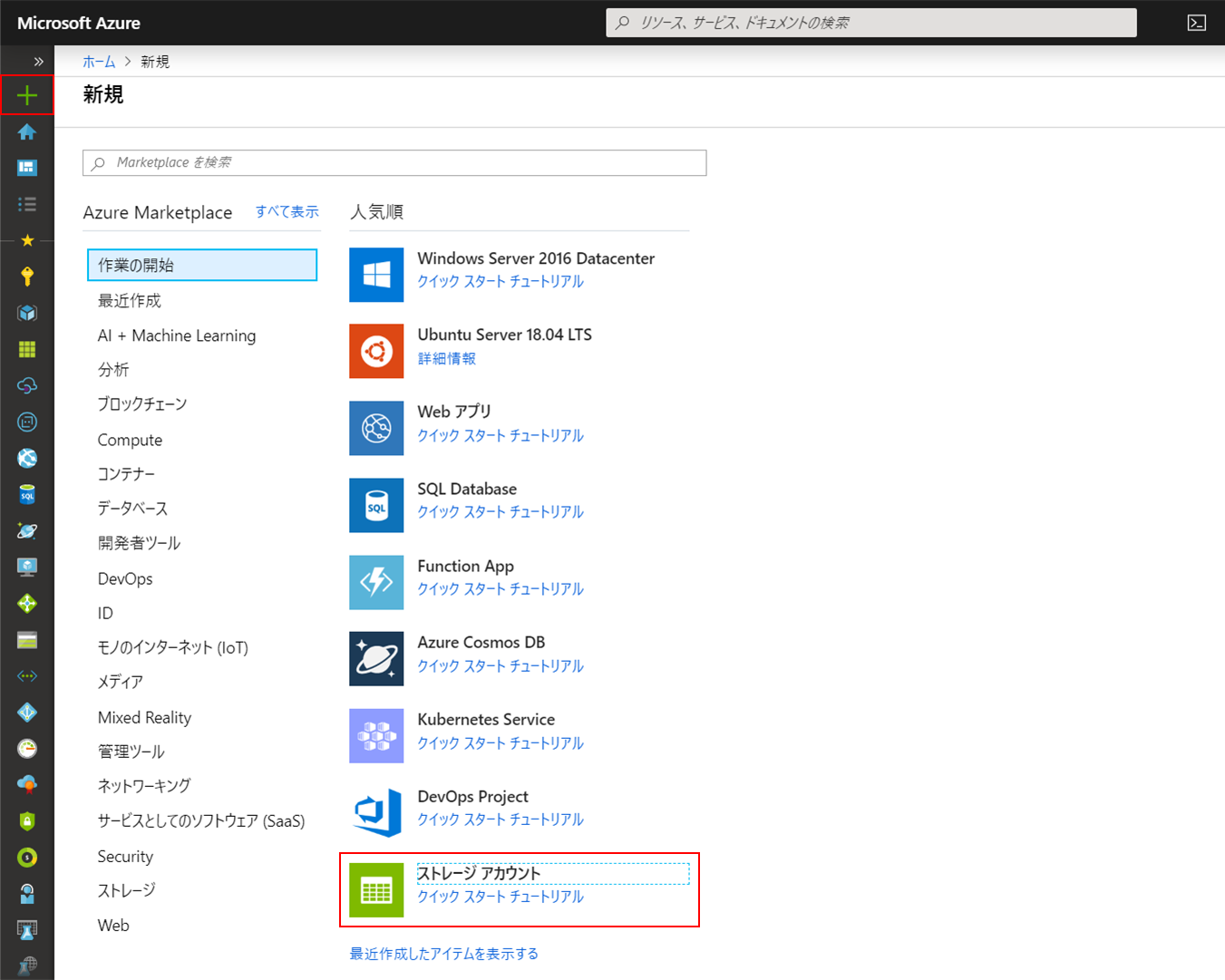Select ID category
Image resolution: width=1225 pixels, height=980 pixels.
pos(105,613)
